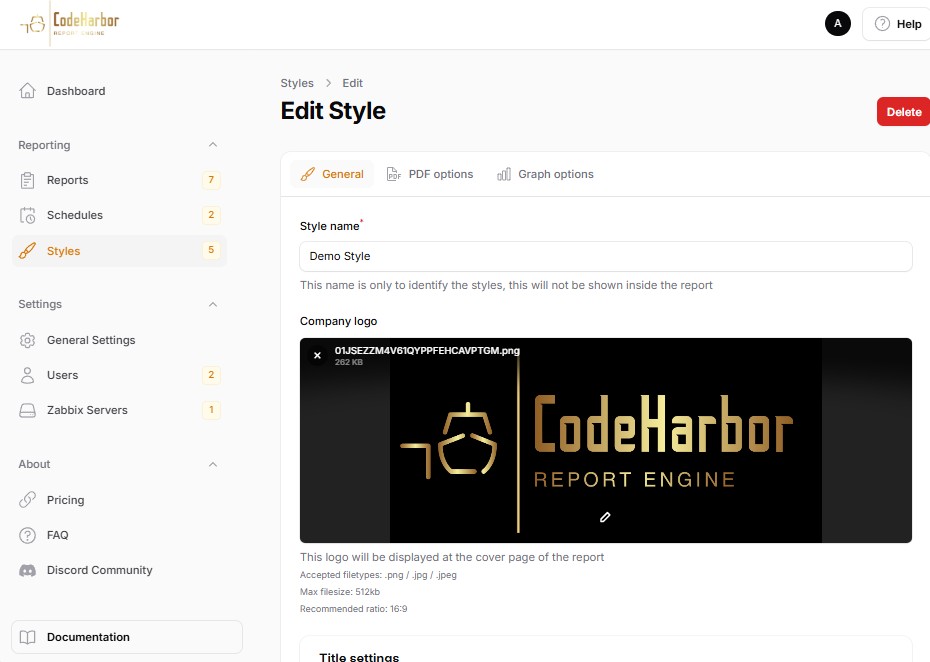Click Styles in the breadcrumb
Image resolution: width=930 pixels, height=662 pixels.
(297, 83)
